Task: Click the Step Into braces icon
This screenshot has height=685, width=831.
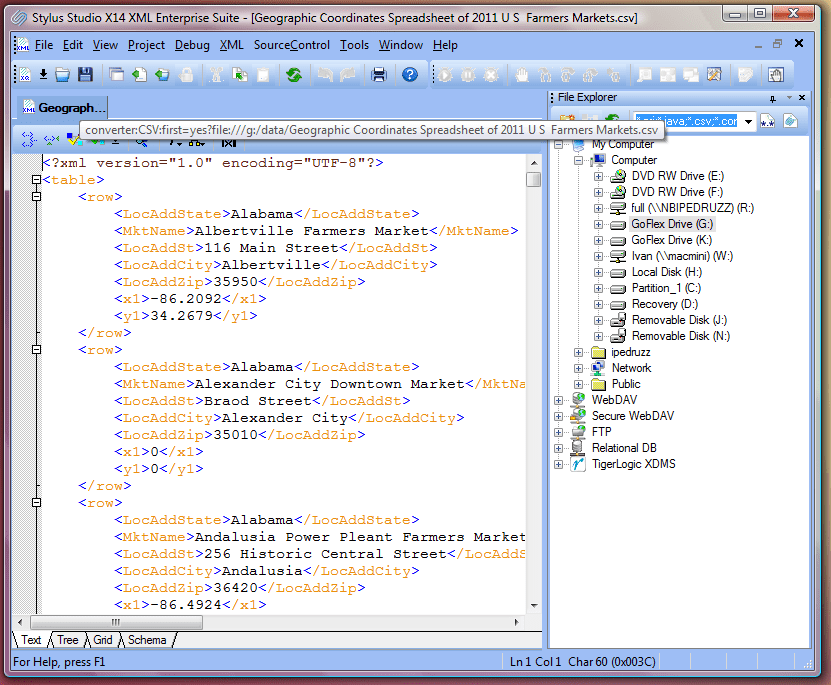Action: tap(545, 75)
